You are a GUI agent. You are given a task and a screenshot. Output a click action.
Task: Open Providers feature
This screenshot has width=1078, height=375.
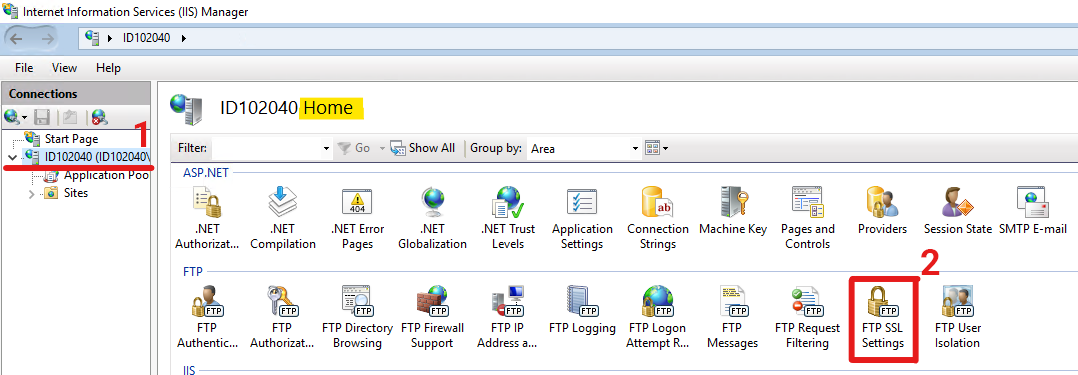tap(882, 211)
